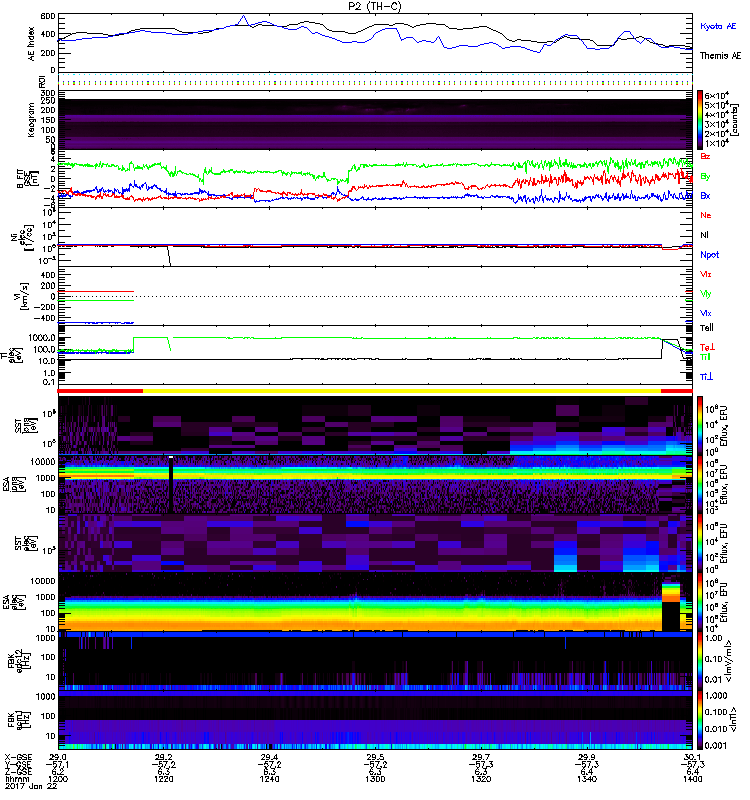The width and height of the screenshot is (750, 800).
Task: Click the AE Index axis label
Action: pos(32,44)
